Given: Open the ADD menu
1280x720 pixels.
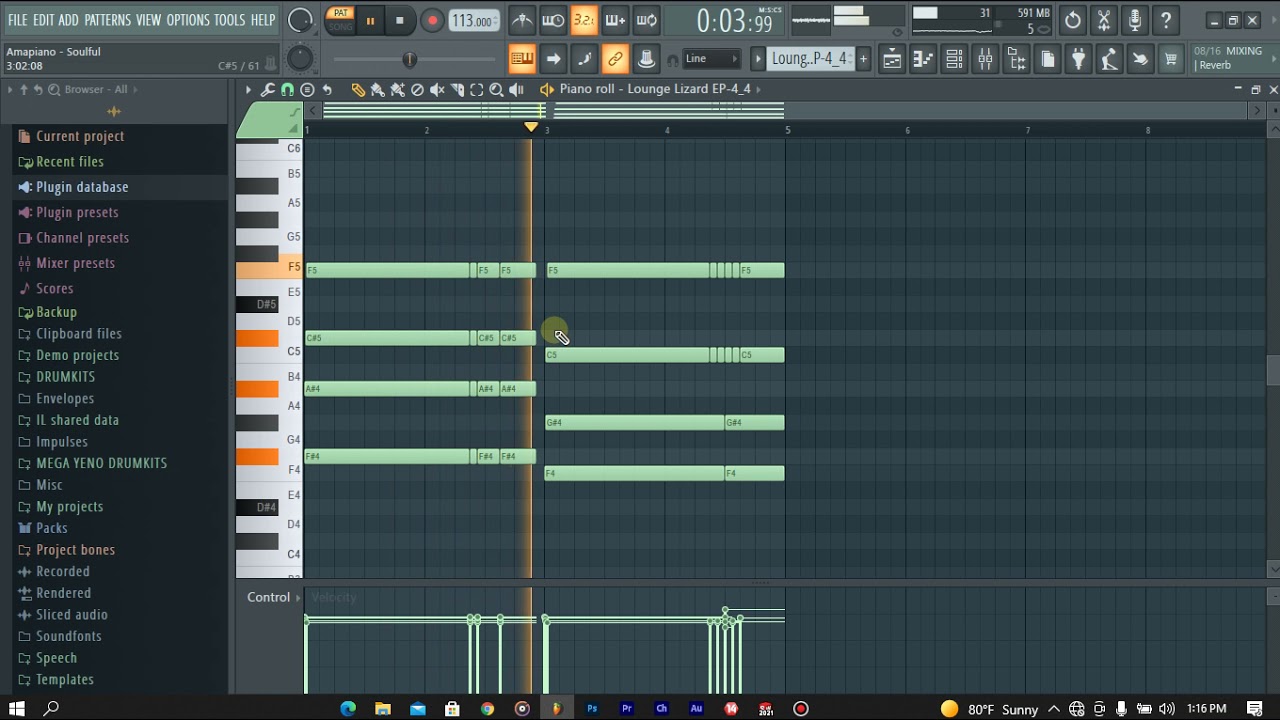Looking at the screenshot, I should click(x=68, y=20).
